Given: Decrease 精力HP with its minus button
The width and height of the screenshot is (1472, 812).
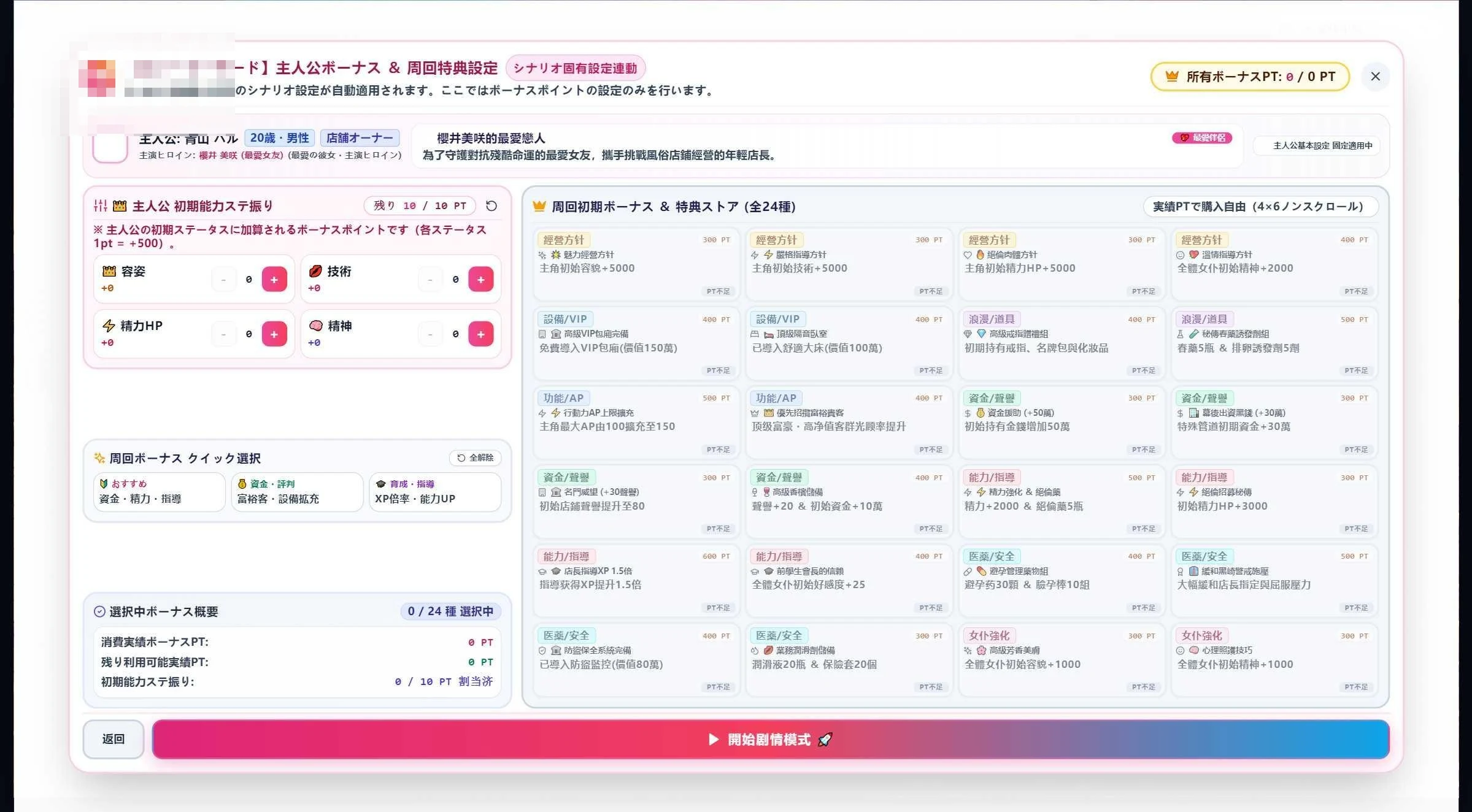Looking at the screenshot, I should [x=223, y=334].
